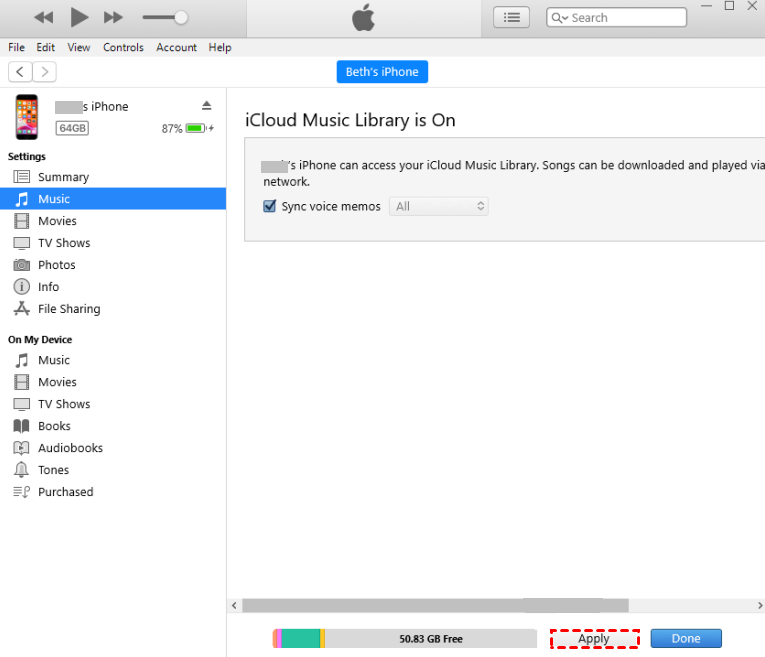The height and width of the screenshot is (657, 765).
Task: Click the Summary list icon
Action: [21, 177]
